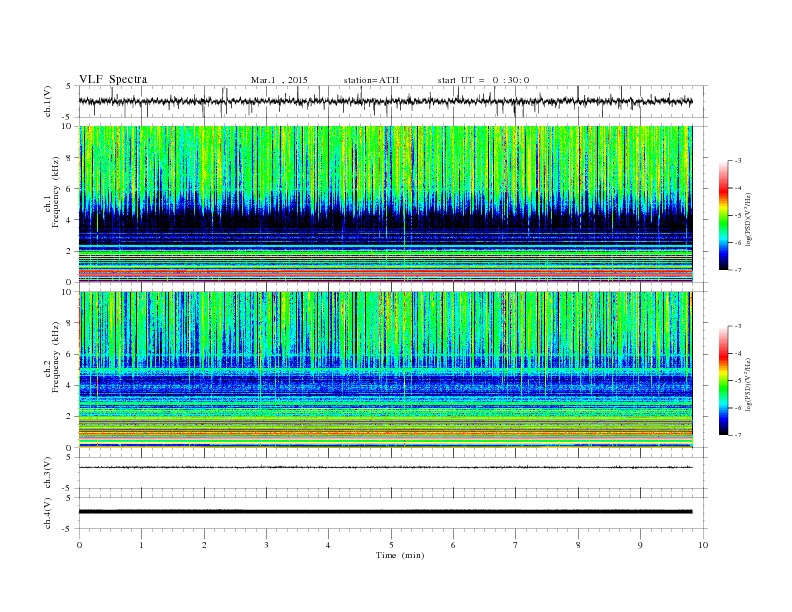Click the "3" tick on the time axis
Screen dimensions: 792x612
[266, 545]
